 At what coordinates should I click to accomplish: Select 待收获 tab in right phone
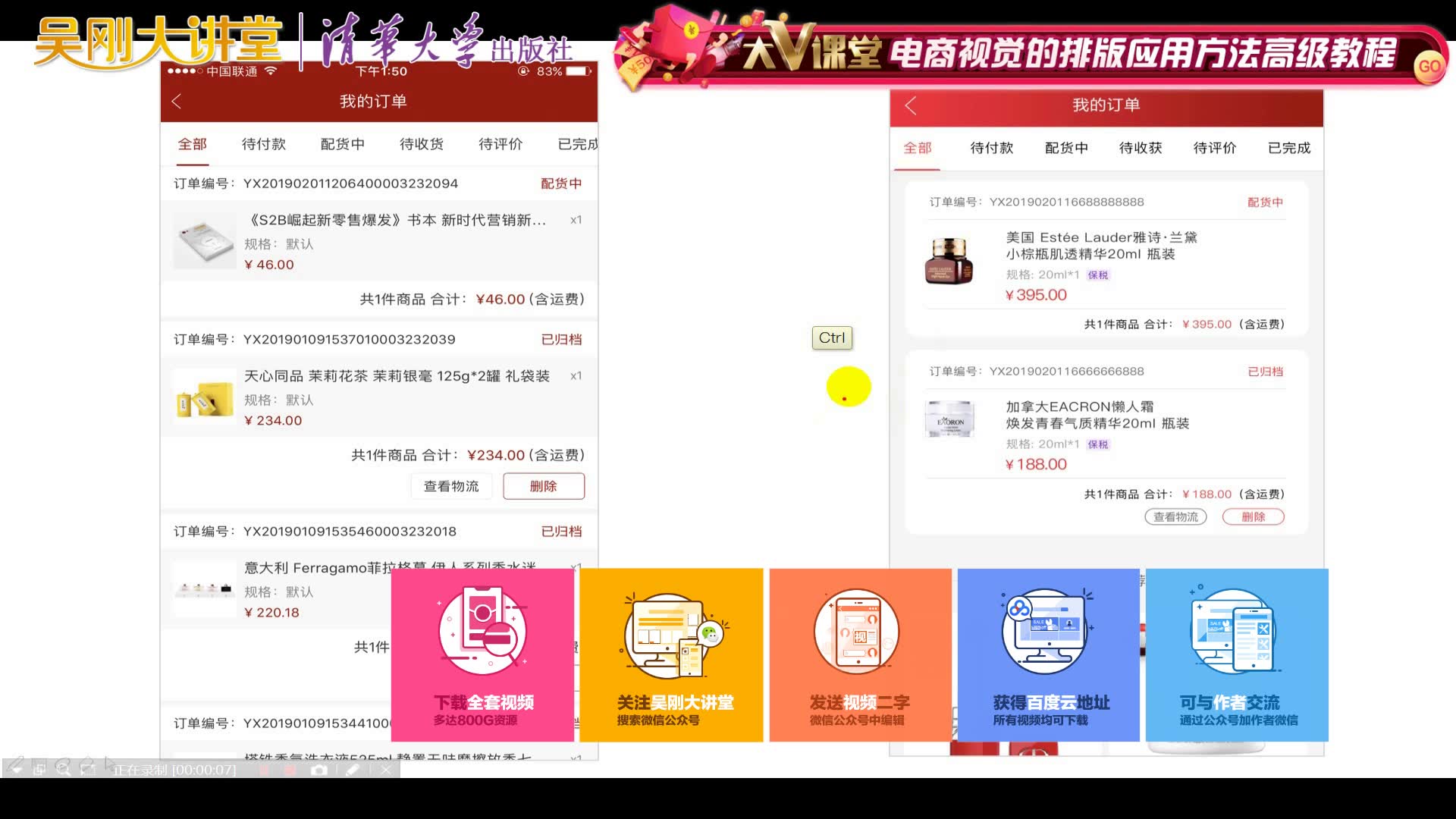pos(1141,148)
